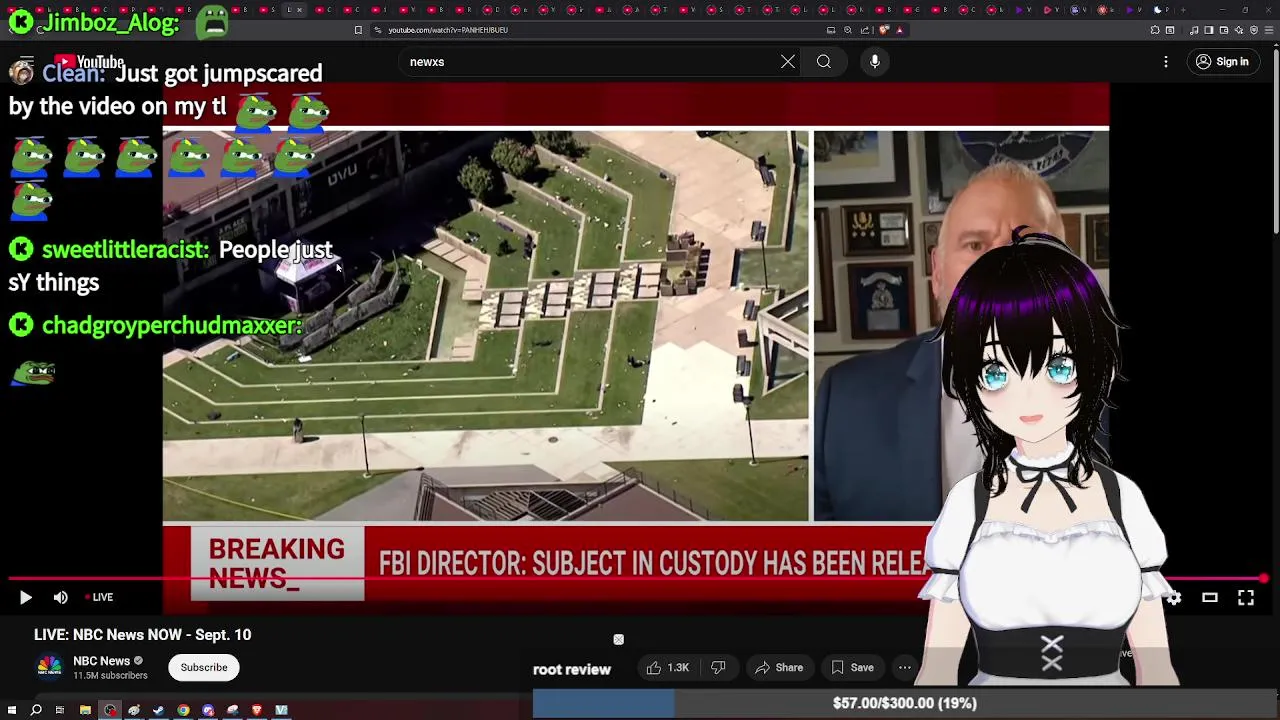Image resolution: width=1280 pixels, height=720 pixels.
Task: Click the video title 'LIVE: NBC News NOW - Sept. 10'
Action: click(x=142, y=635)
